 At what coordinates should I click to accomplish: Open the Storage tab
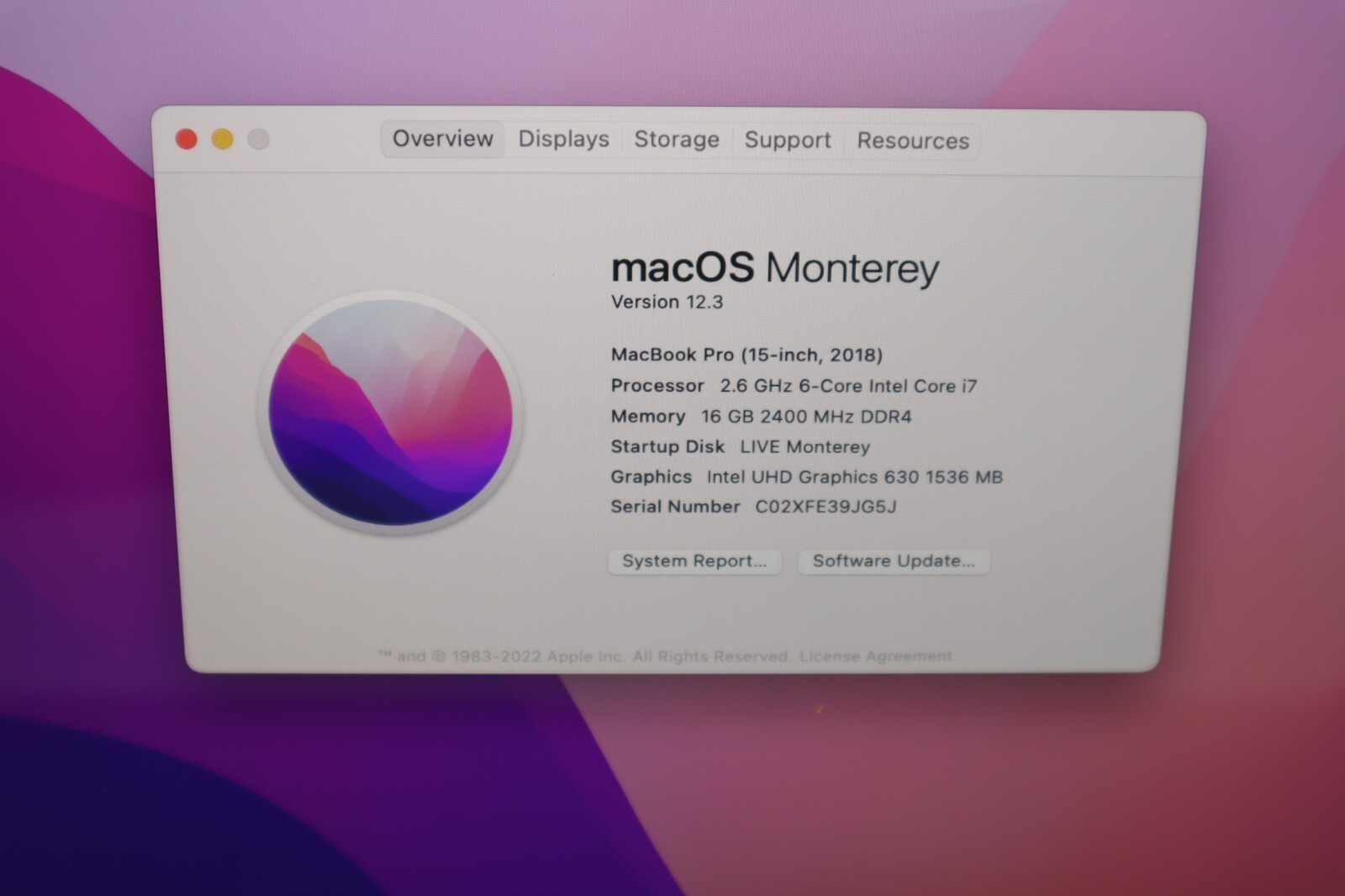point(677,140)
